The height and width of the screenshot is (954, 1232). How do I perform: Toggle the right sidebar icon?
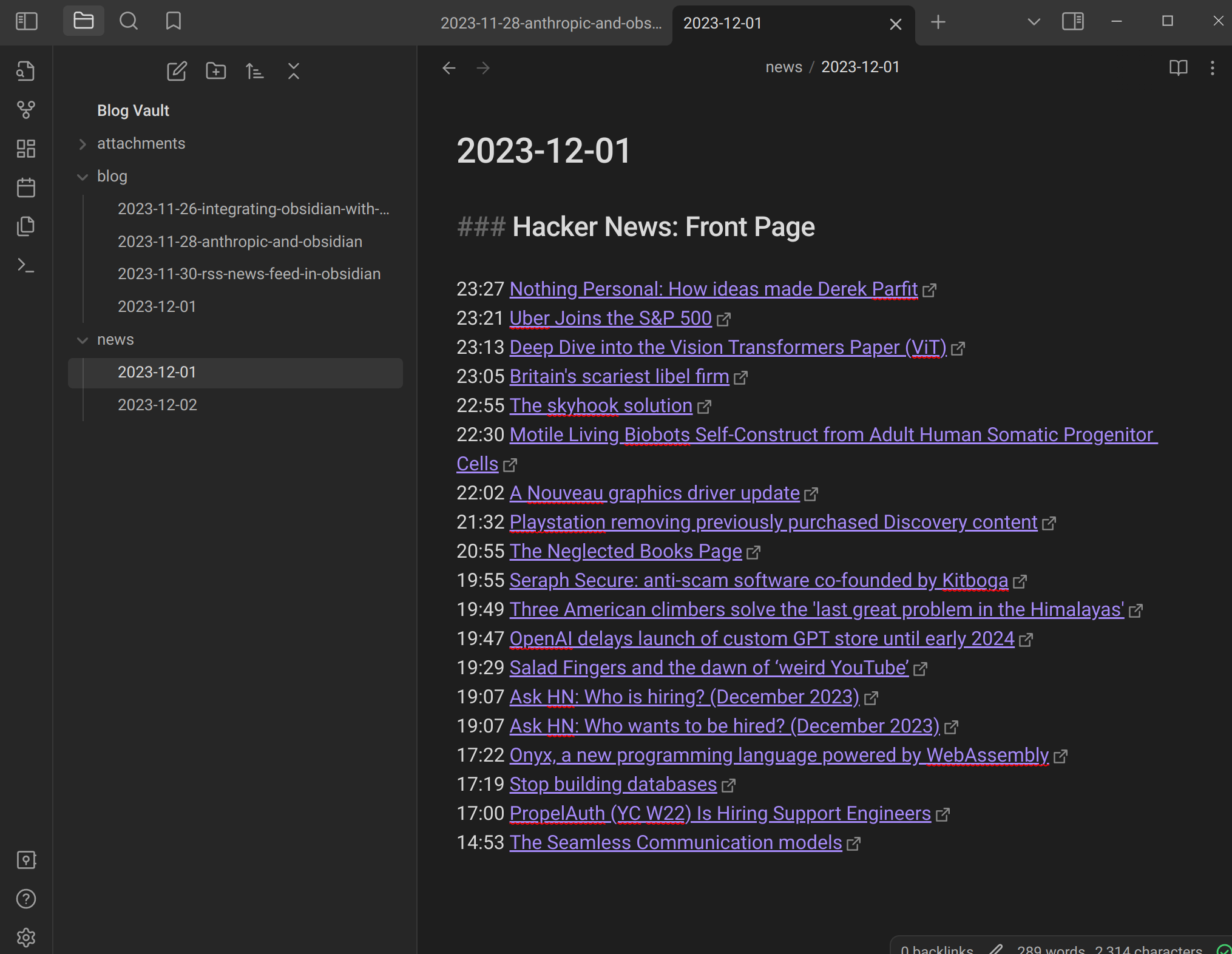(1073, 22)
